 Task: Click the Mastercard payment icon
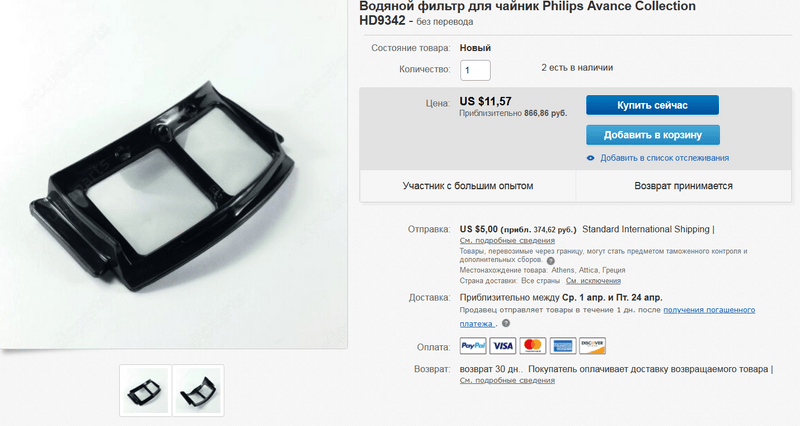533,346
